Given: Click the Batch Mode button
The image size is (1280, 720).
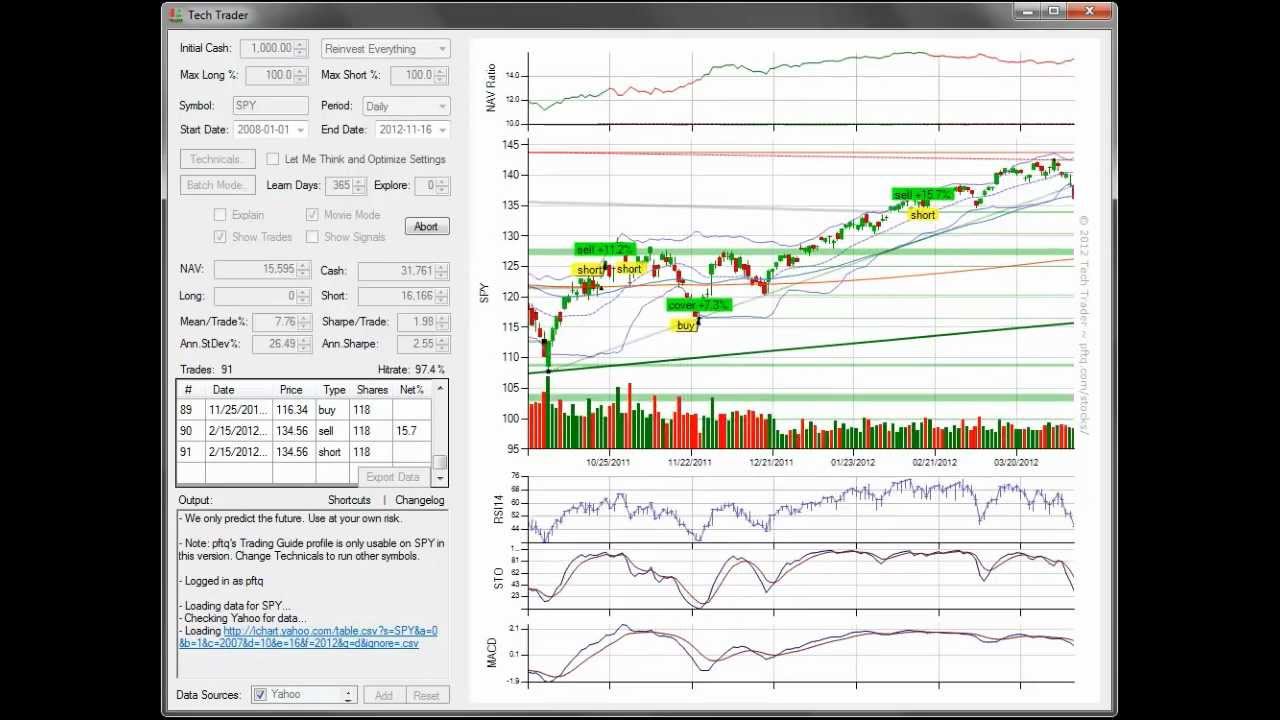Looking at the screenshot, I should click(217, 185).
